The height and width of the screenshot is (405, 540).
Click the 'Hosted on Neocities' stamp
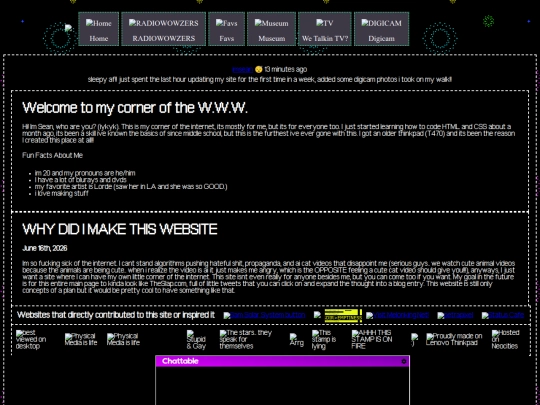(505, 340)
